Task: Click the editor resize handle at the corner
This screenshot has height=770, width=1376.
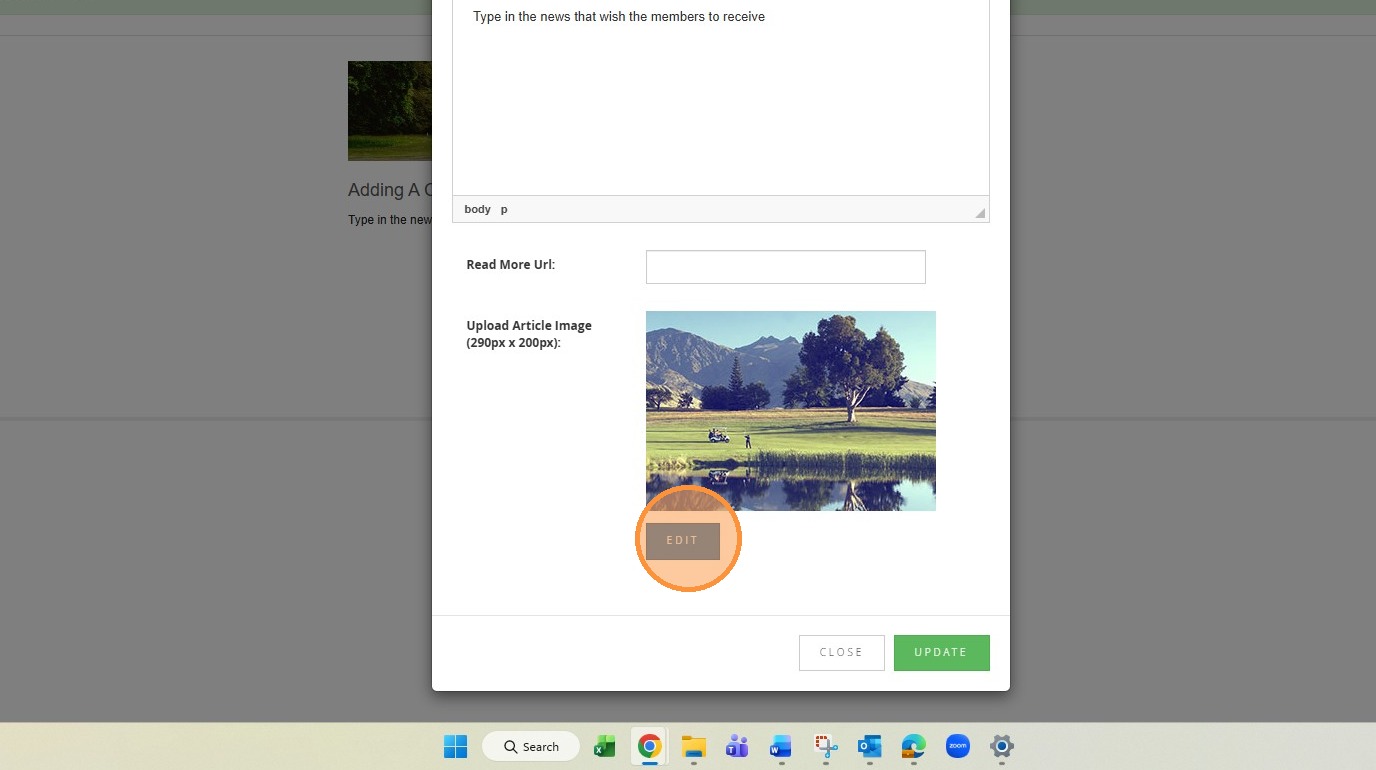Action: [980, 213]
